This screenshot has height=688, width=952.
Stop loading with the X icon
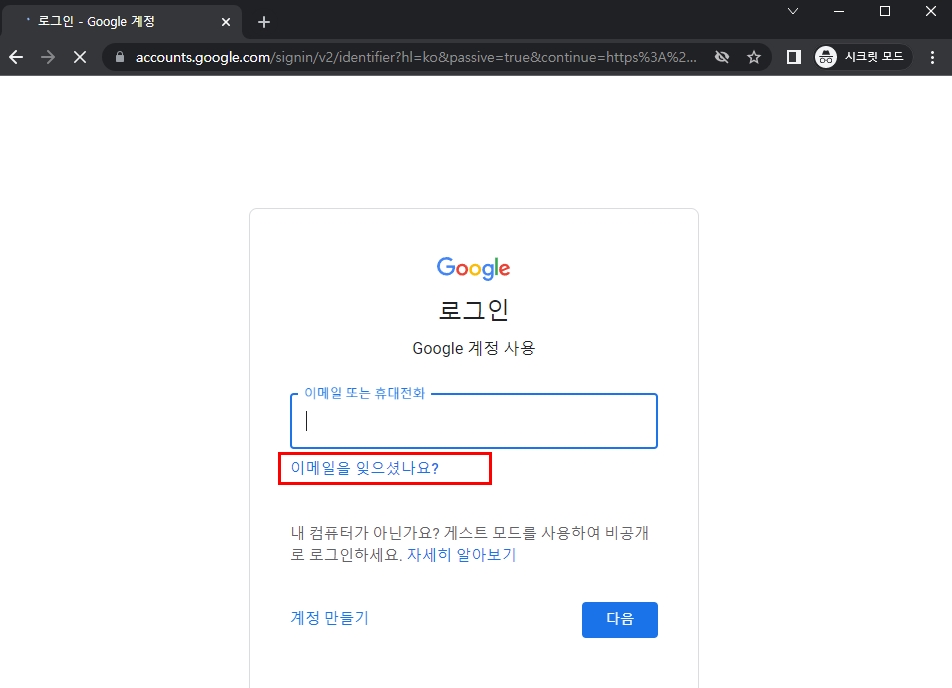coord(80,57)
